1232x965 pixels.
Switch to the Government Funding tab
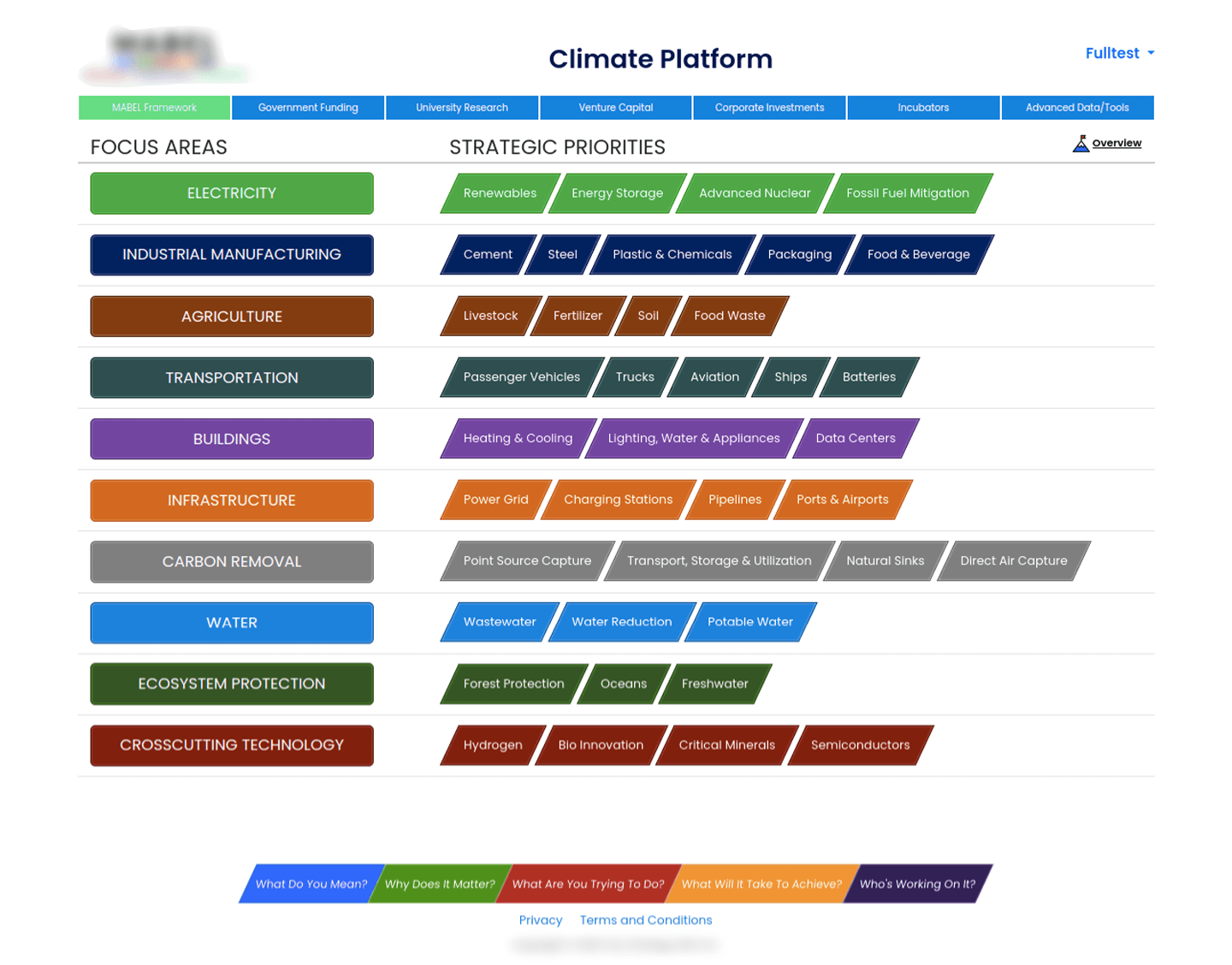308,108
